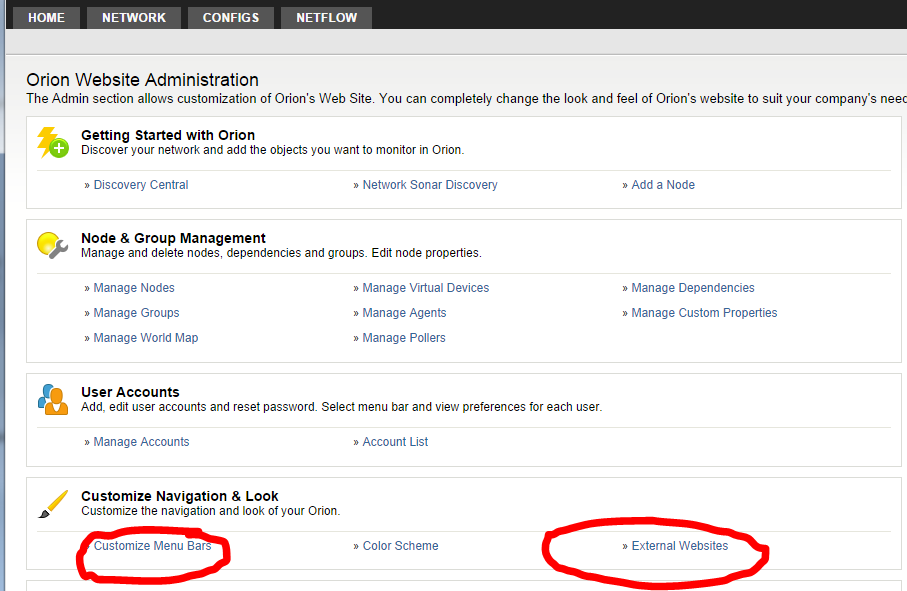Click the Node & Group Management heading

(173, 238)
